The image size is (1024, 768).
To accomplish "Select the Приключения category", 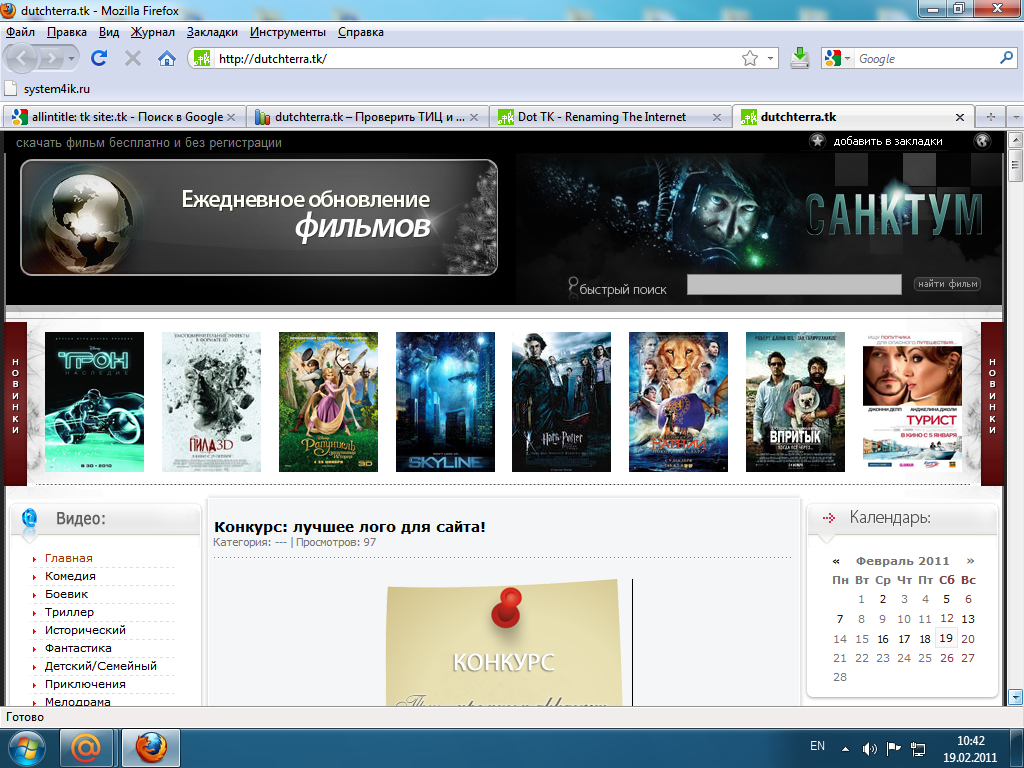I will (85, 684).
